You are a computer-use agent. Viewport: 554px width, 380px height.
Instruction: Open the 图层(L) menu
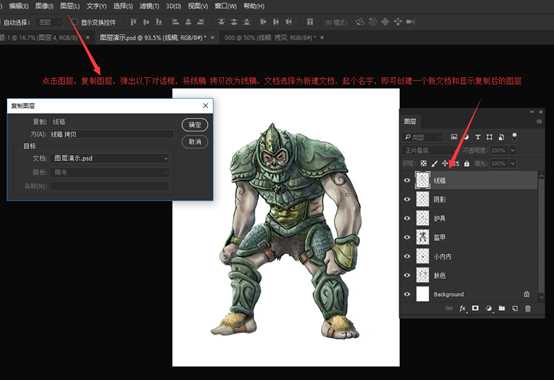coord(70,6)
